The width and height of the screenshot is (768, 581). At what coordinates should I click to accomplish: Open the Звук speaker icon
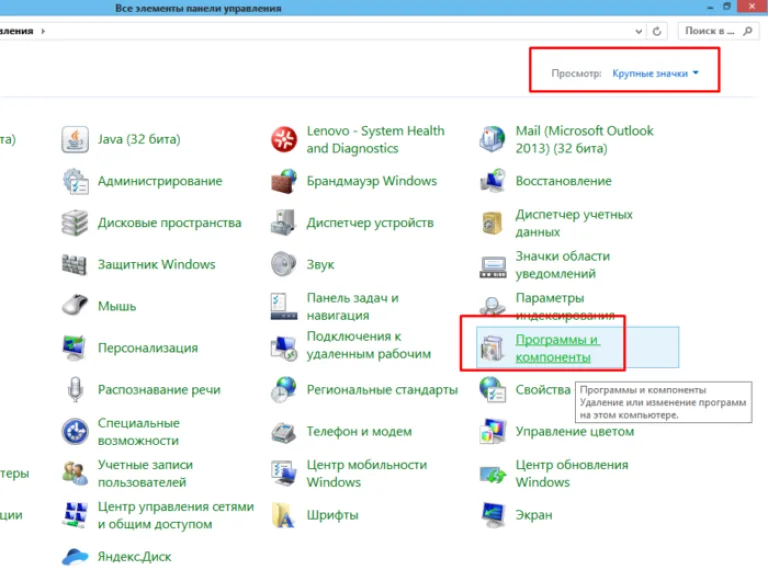(x=284, y=265)
